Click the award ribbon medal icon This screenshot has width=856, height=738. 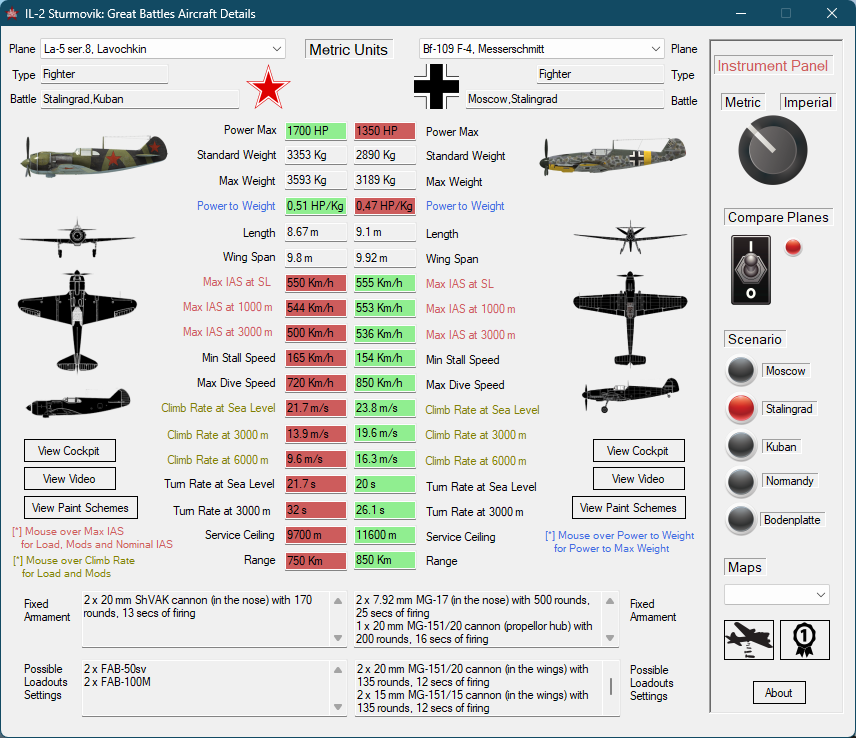tap(804, 640)
